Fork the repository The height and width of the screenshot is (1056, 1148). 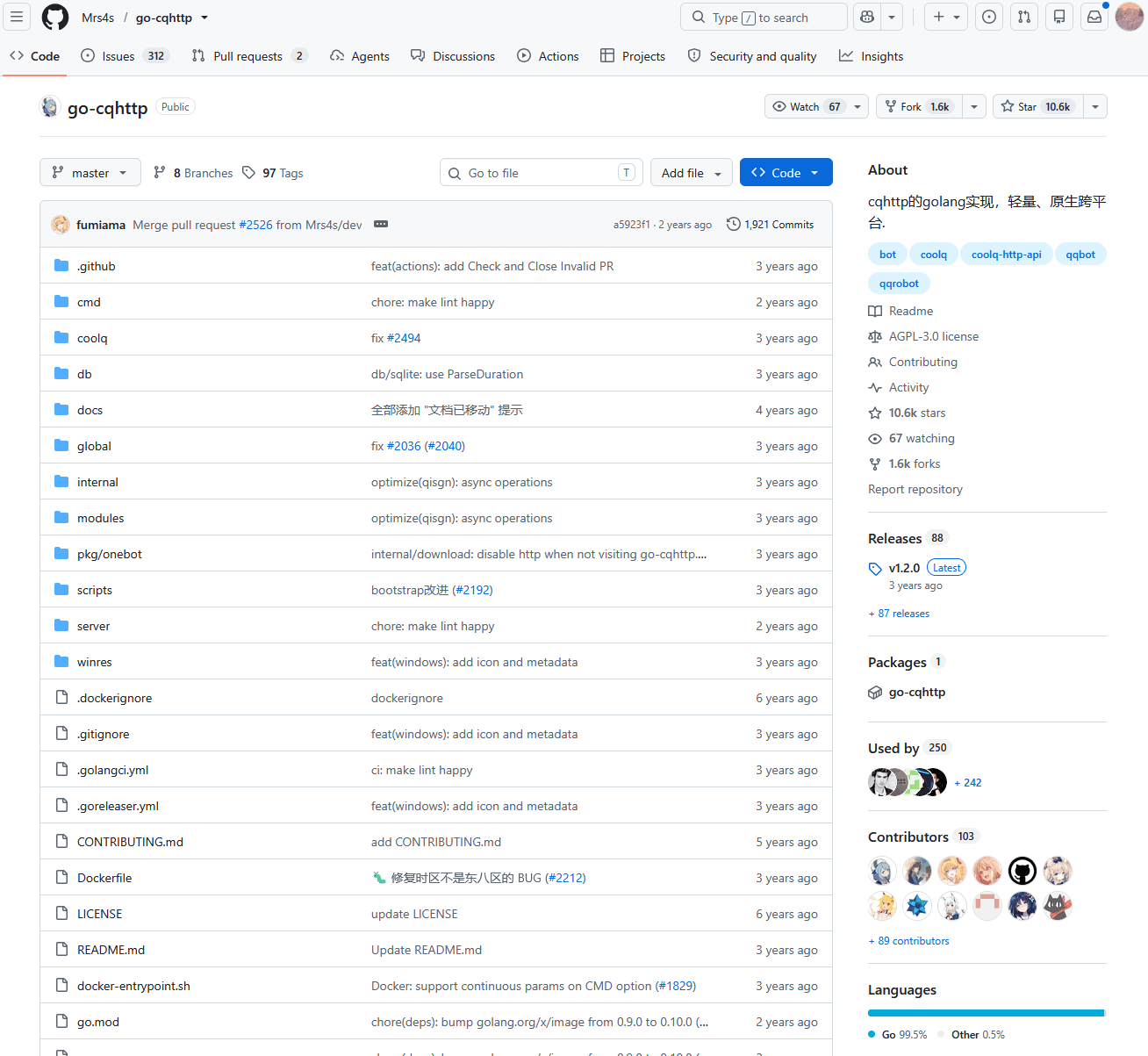tap(919, 106)
